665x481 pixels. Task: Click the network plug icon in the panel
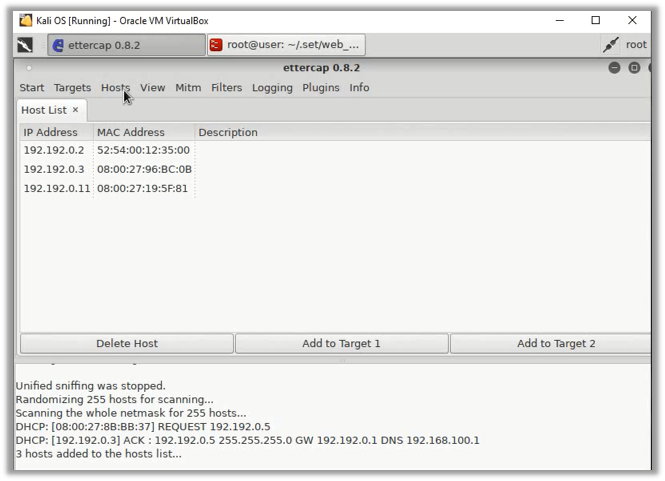611,45
